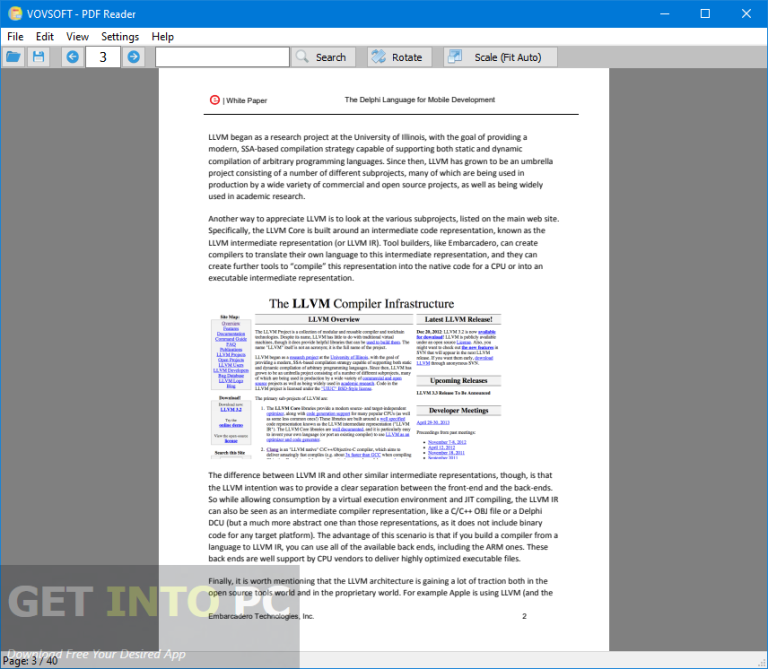The image size is (768, 669).
Task: Open a PDF file with the folder icon
Action: pos(13,57)
